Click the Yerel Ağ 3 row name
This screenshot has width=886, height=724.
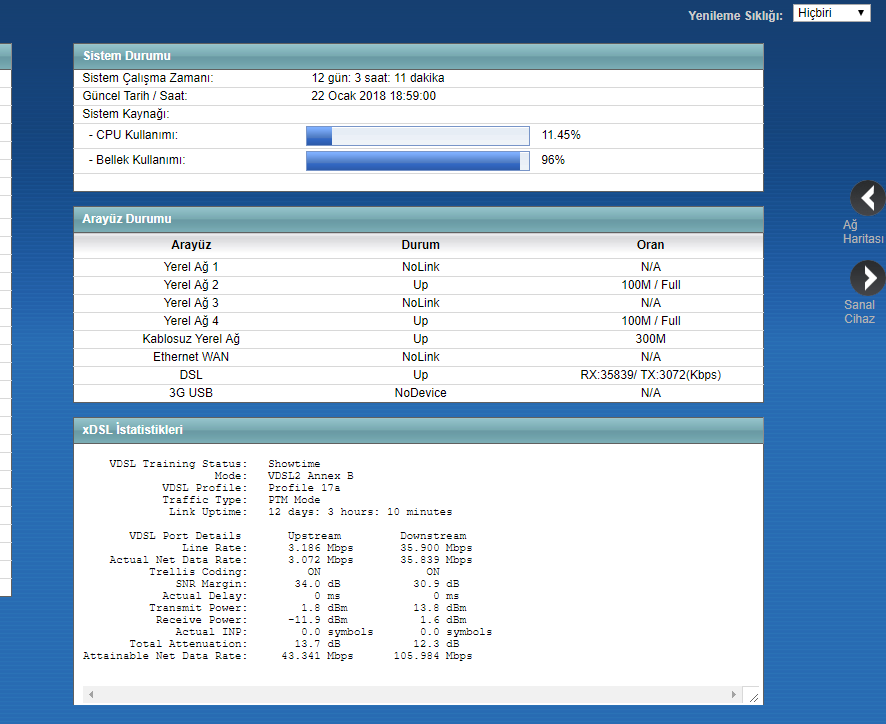click(x=191, y=303)
